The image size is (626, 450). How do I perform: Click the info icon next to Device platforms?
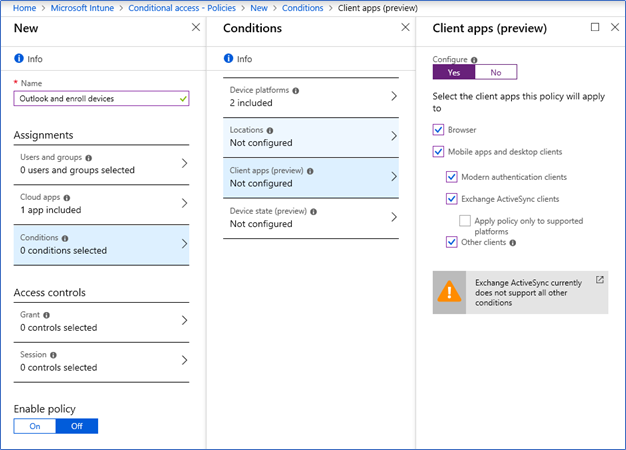click(x=295, y=91)
